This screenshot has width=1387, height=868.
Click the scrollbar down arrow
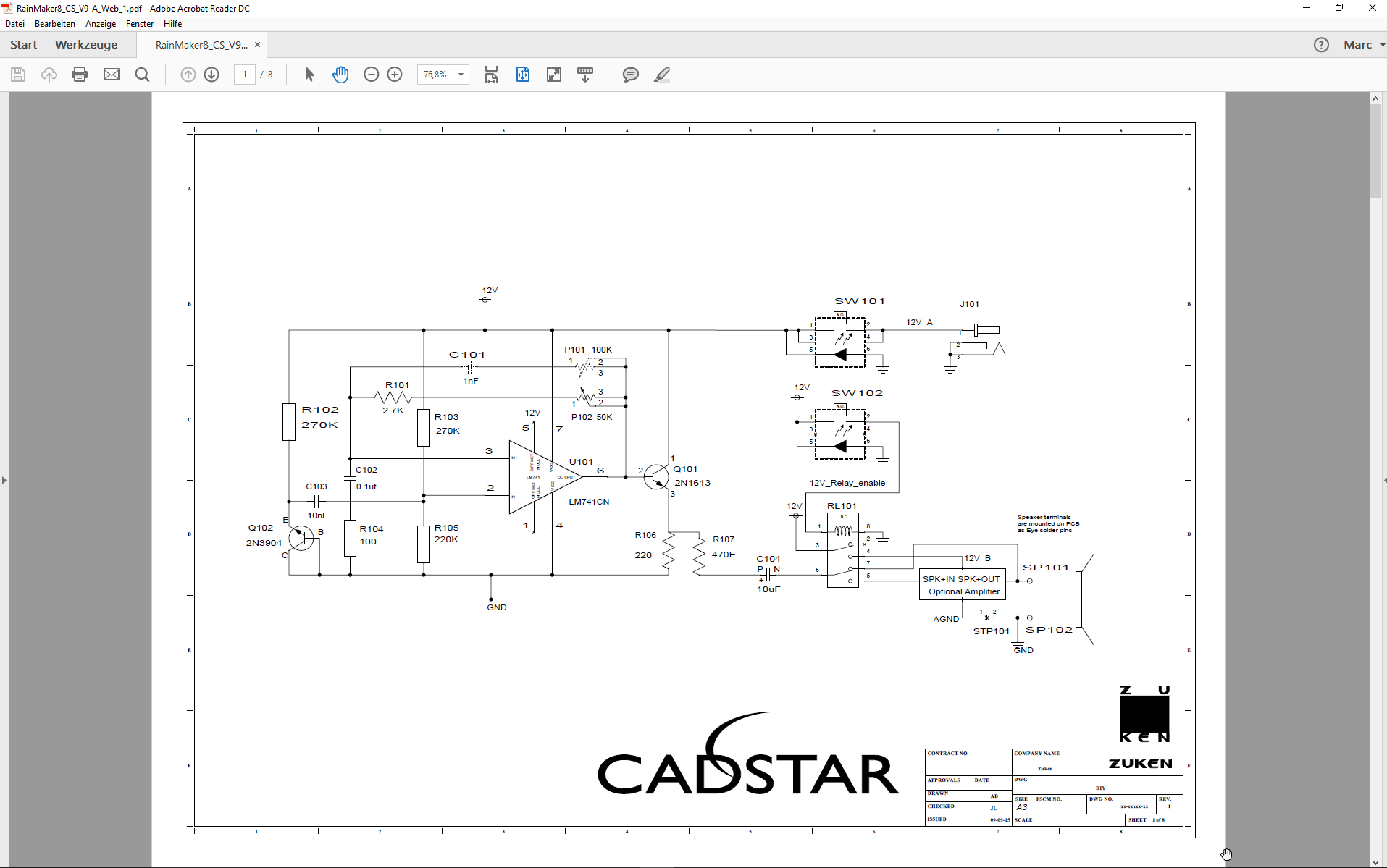(x=1375, y=861)
